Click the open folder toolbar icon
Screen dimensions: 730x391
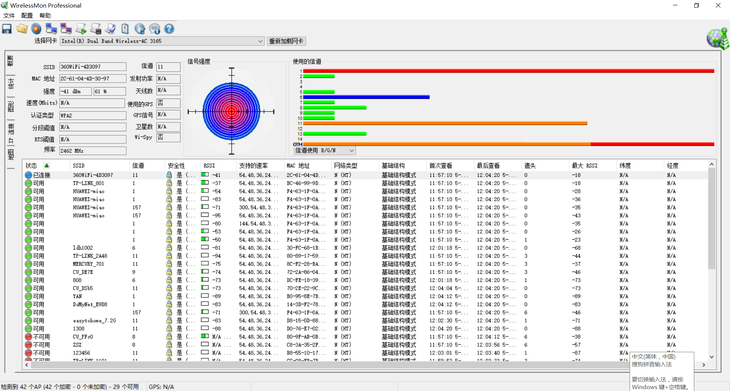point(22,29)
